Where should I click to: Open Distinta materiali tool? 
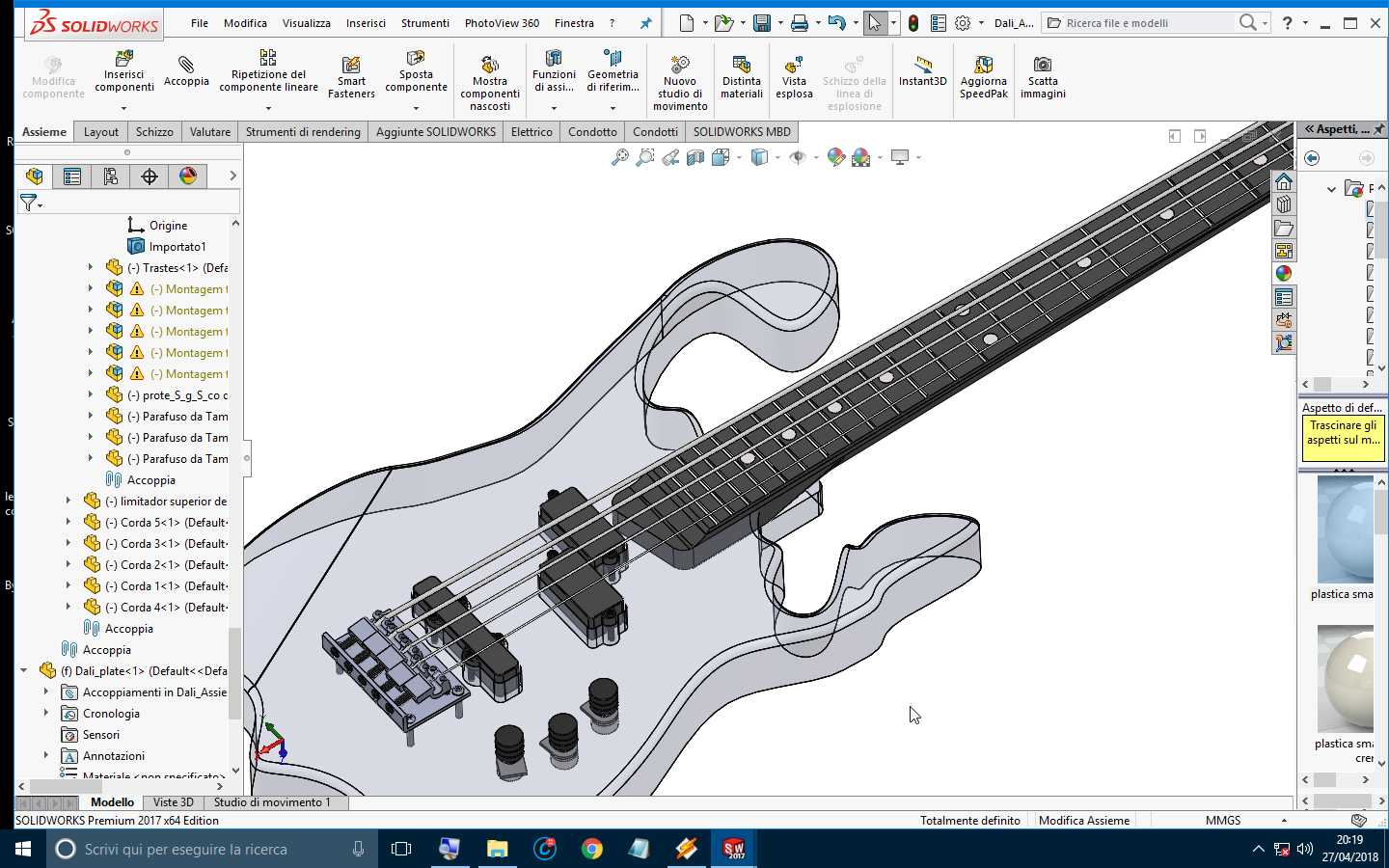pyautogui.click(x=742, y=77)
